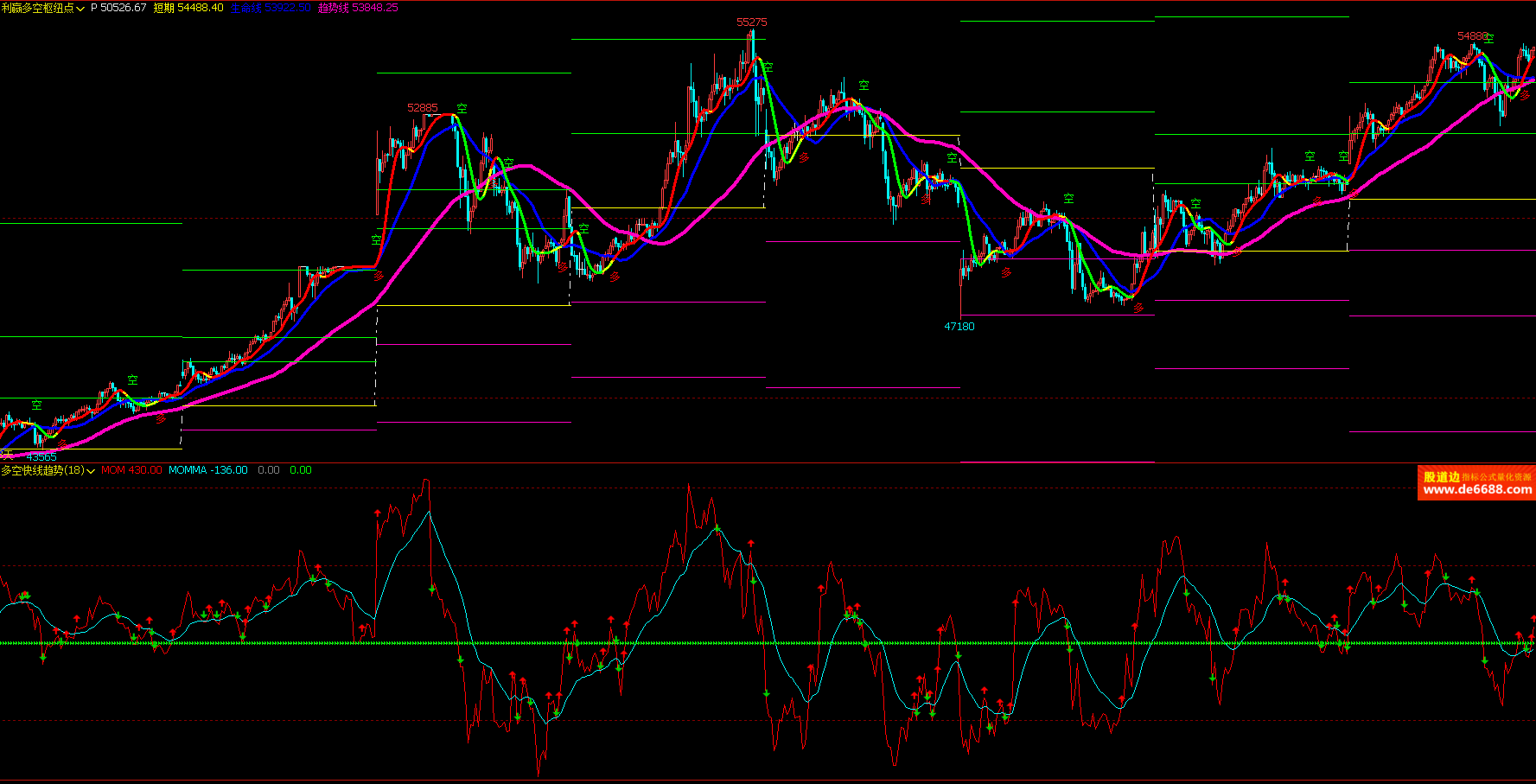Click the magenta 趋势线 53848.25 label
1536x784 pixels.
tap(357, 8)
